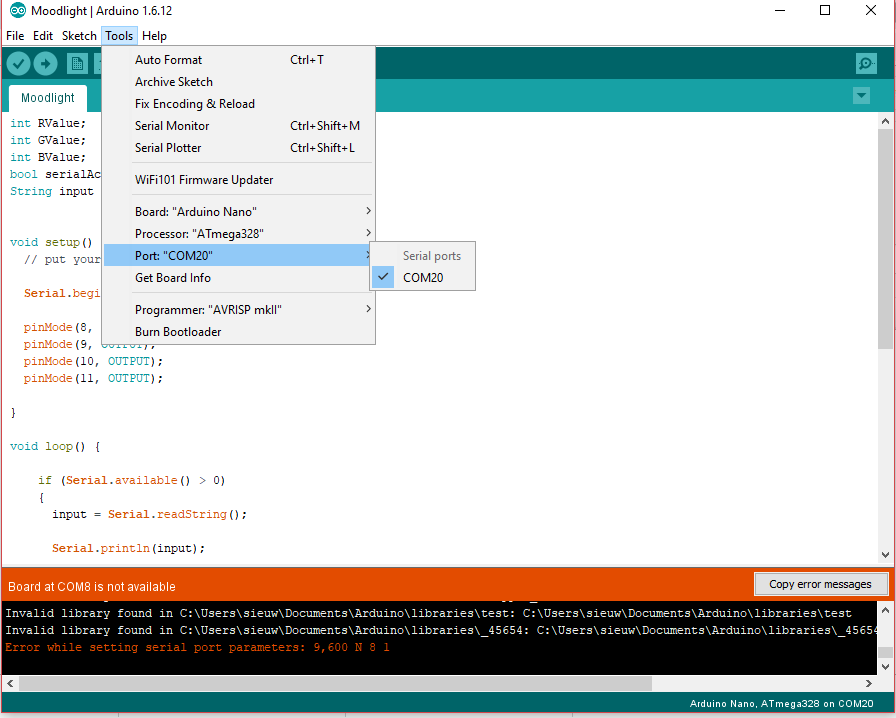Viewport: 896px width, 718px height.
Task: Click console horizontal scrollbar thumb
Action: (335, 683)
